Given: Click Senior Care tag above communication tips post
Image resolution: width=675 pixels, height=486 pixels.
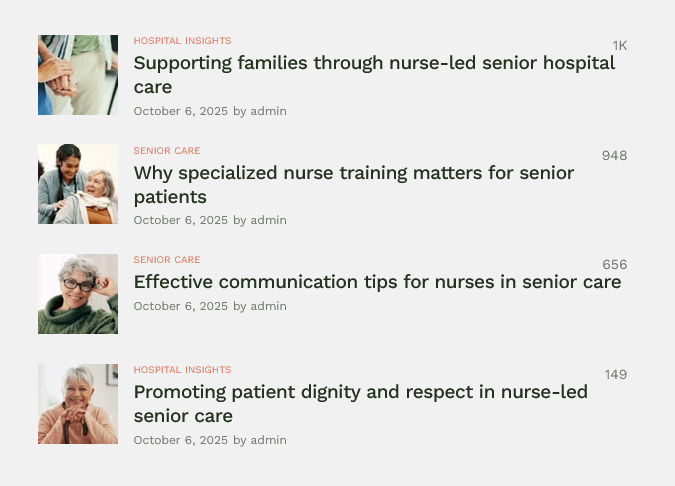Looking at the screenshot, I should [x=167, y=260].
